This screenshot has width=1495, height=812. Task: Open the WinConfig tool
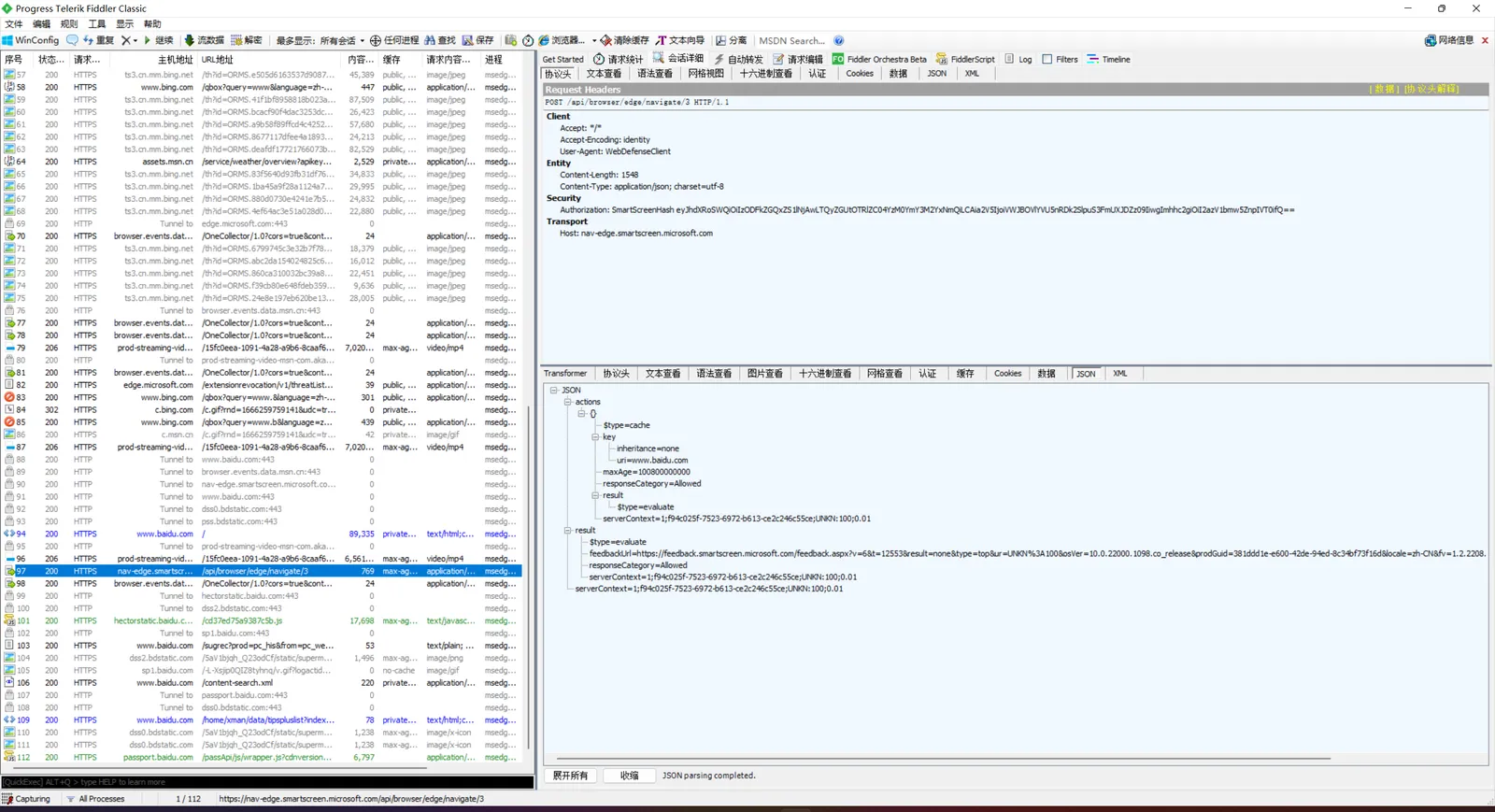pos(31,40)
